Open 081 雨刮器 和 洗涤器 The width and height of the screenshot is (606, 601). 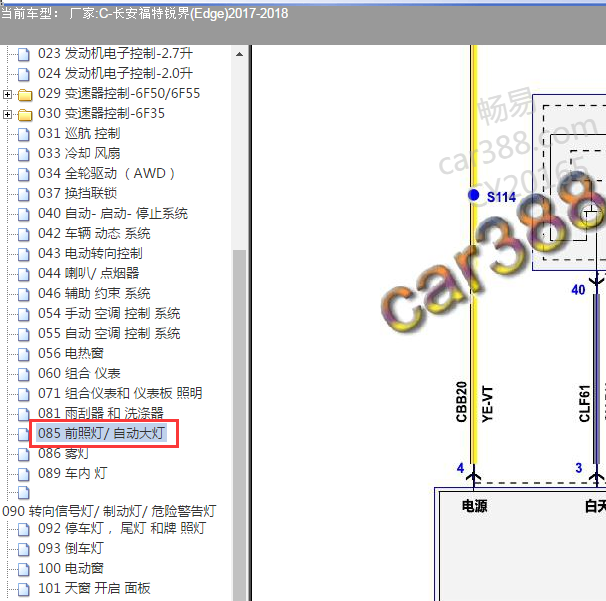click(101, 414)
